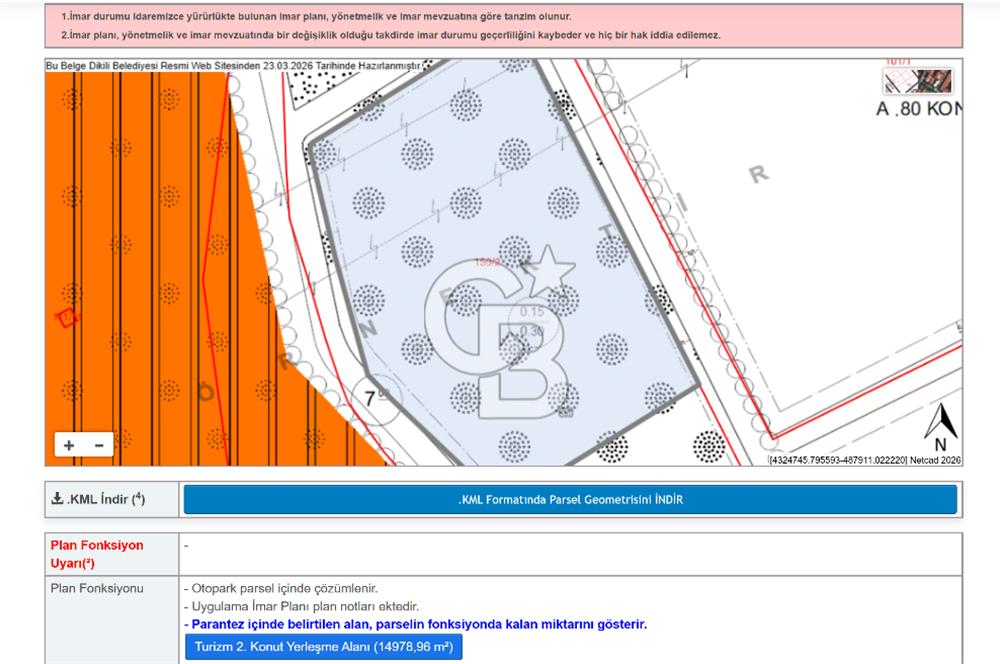Click the Plan Fonksiyon Uyarı red heading
Image resolution: width=1000 pixels, height=664 pixels.
point(97,554)
